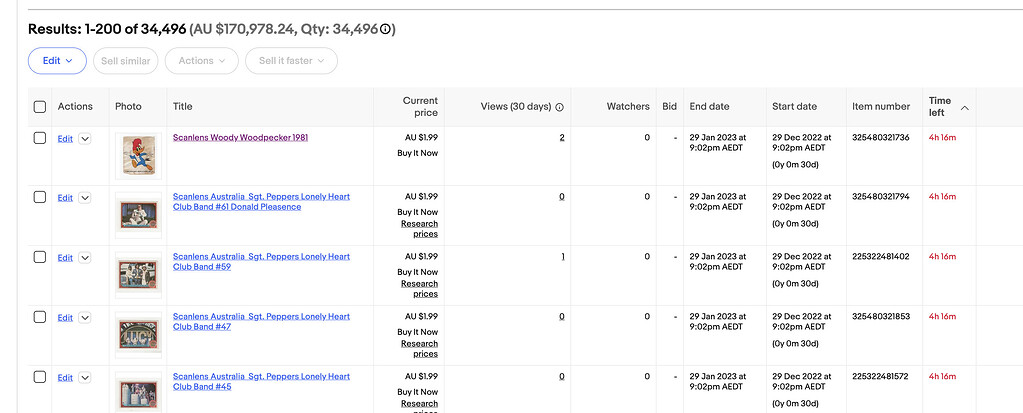Click Sgt. Peppers #47 card thumbnail

pyautogui.click(x=138, y=335)
